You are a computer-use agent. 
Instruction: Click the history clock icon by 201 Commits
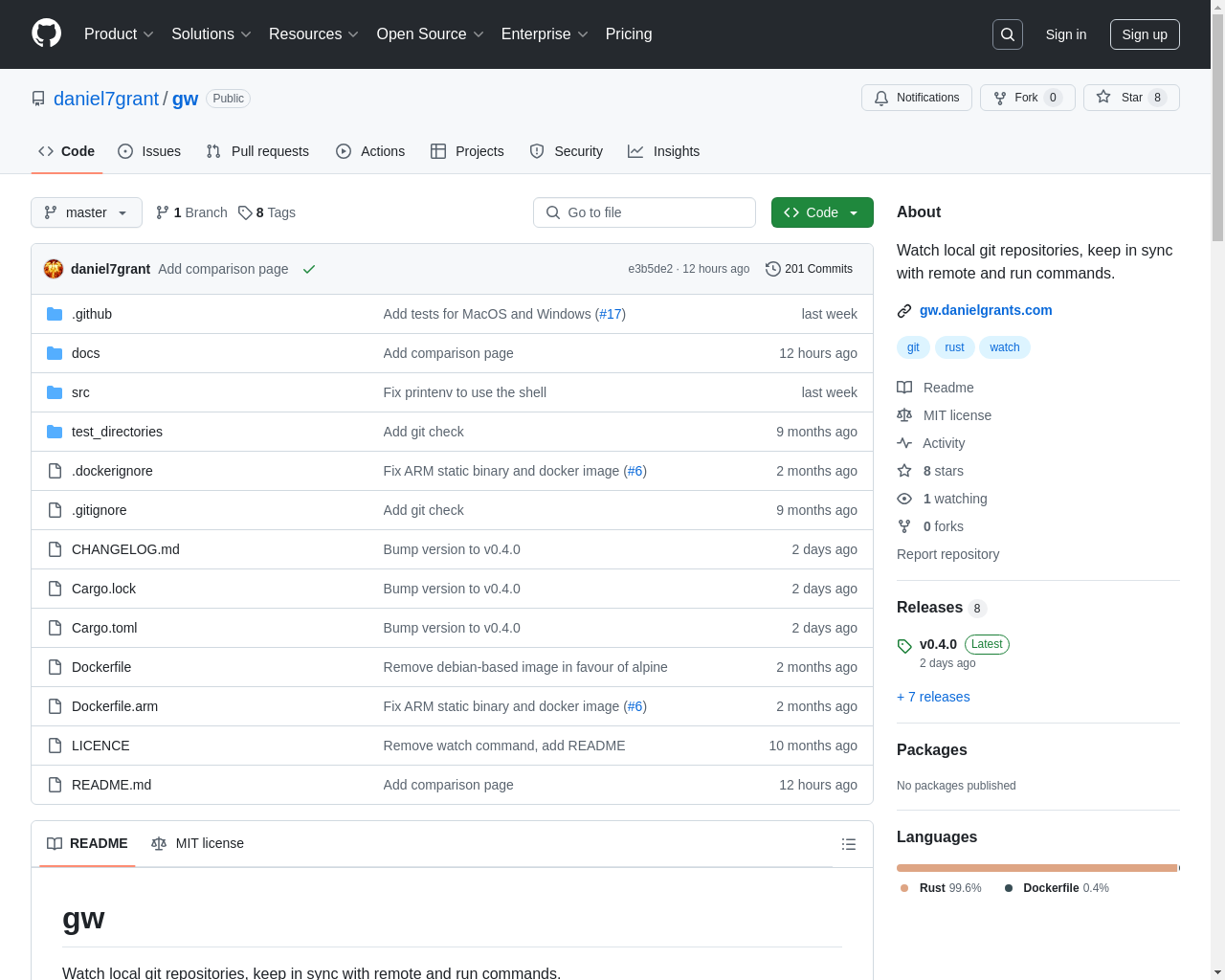tap(773, 269)
